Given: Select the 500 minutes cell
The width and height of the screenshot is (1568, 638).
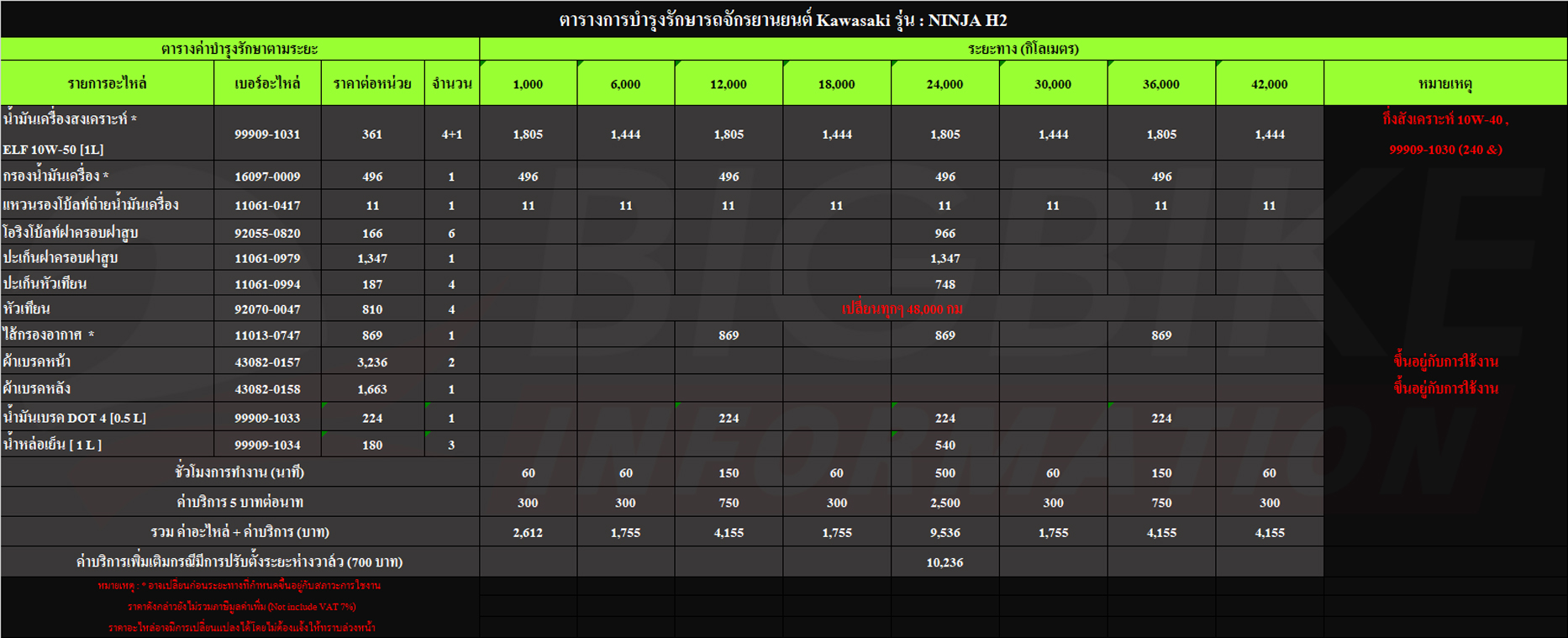Looking at the screenshot, I should click(x=944, y=473).
